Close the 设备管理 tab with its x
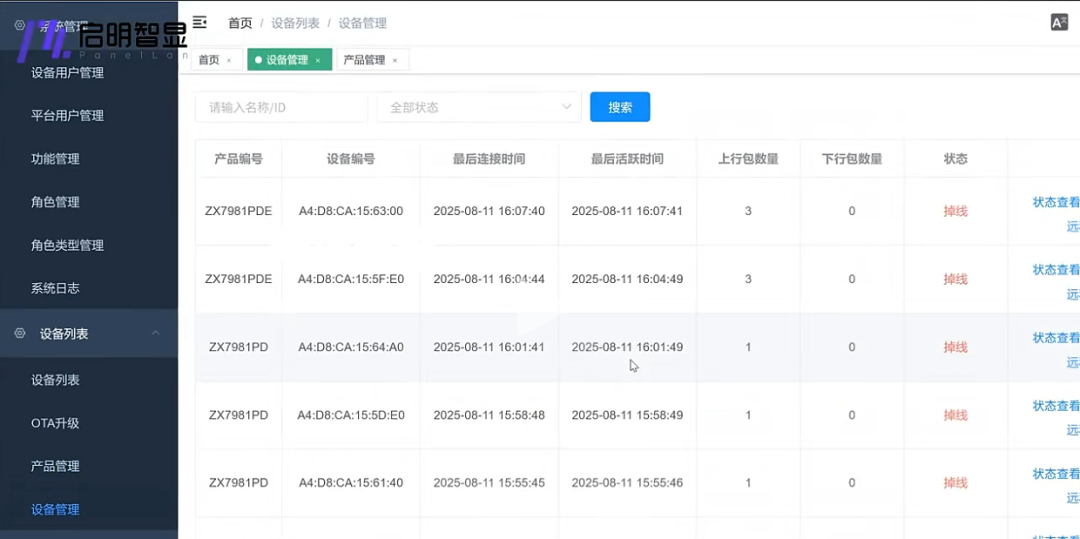This screenshot has height=539, width=1080. tap(318, 61)
